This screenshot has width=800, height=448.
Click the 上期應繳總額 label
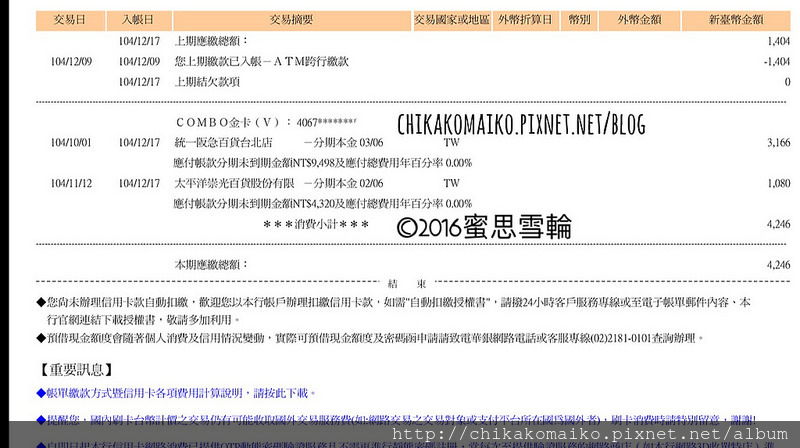[x=211, y=41]
